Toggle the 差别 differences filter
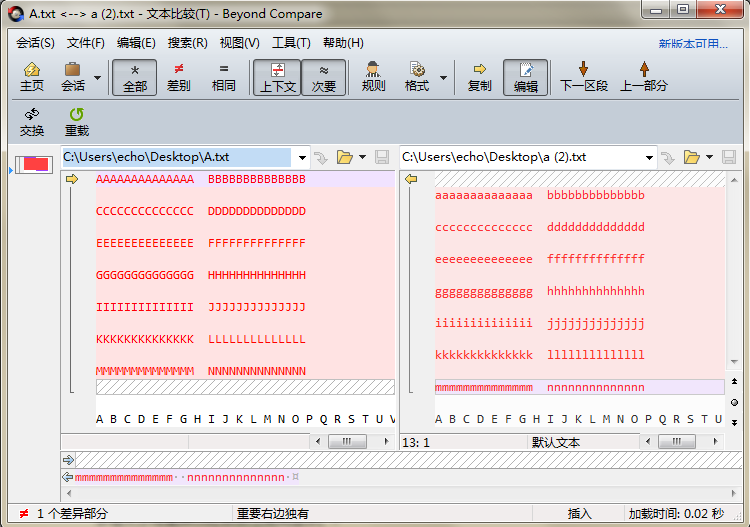 [x=178, y=77]
